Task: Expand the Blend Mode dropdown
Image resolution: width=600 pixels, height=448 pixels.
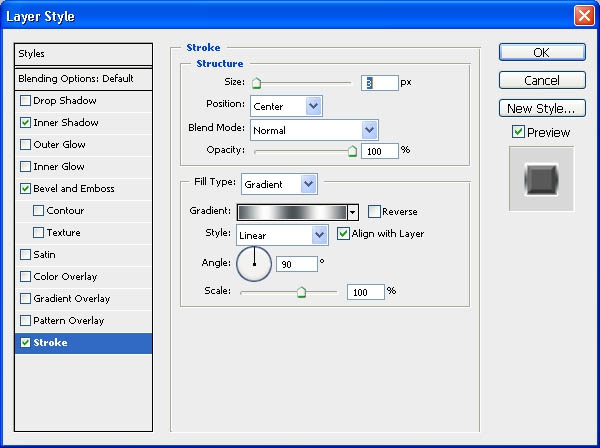Action: click(314, 130)
